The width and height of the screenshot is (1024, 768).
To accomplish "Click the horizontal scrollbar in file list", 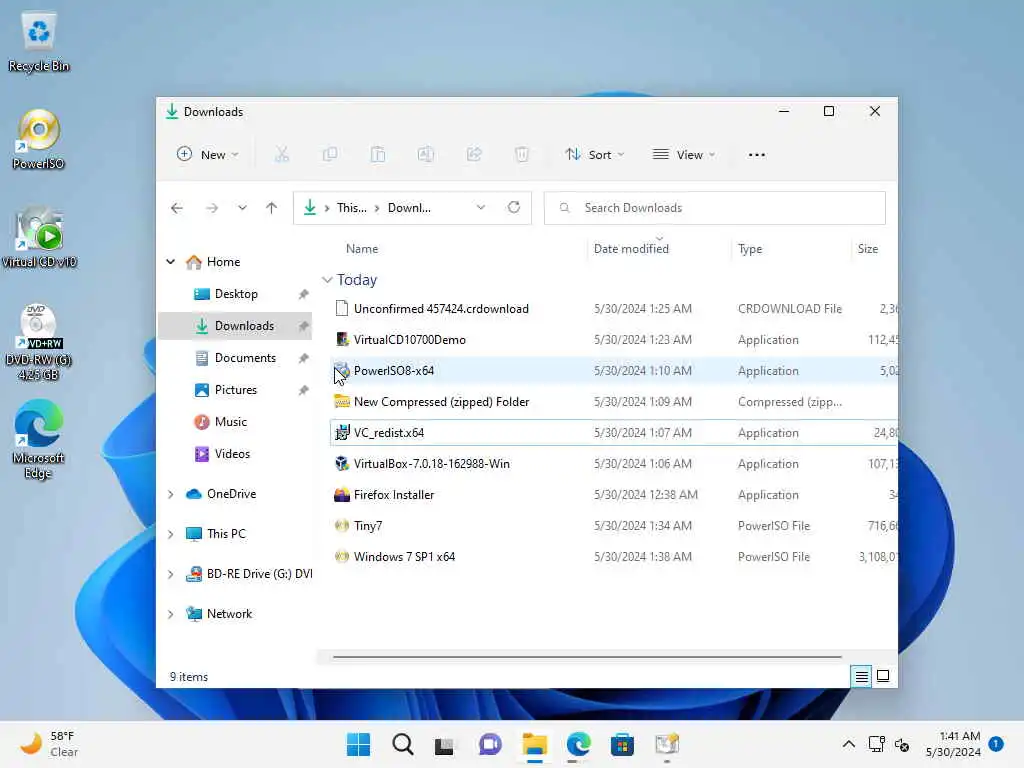I will coord(586,657).
